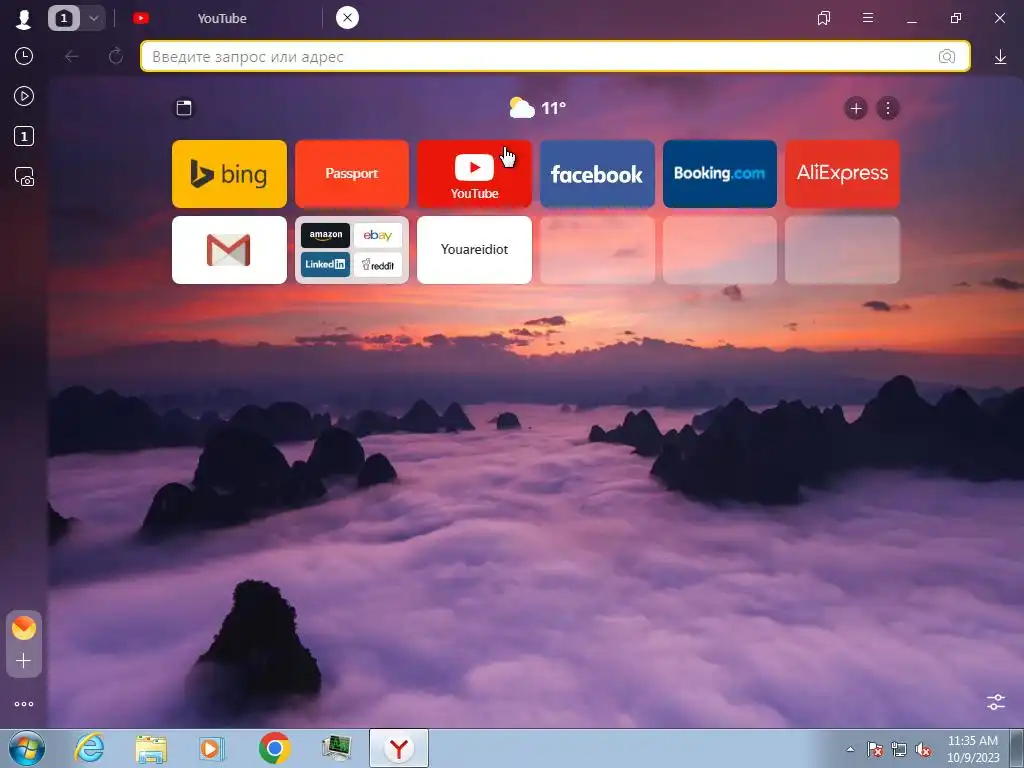1024x768 pixels.
Task: Reload the page with refresh icon
Action: (116, 56)
